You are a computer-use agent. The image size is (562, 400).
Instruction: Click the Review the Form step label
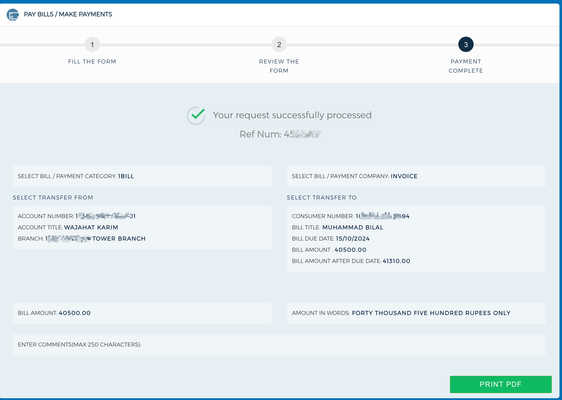(279, 66)
